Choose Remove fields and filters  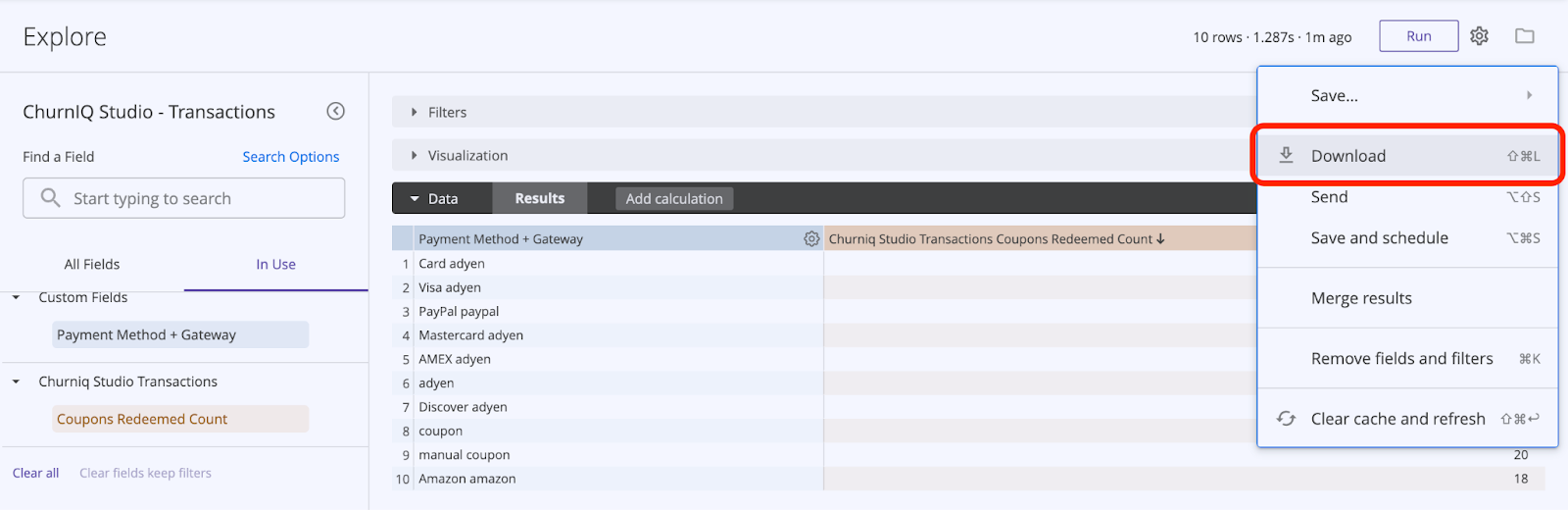pos(1407,358)
